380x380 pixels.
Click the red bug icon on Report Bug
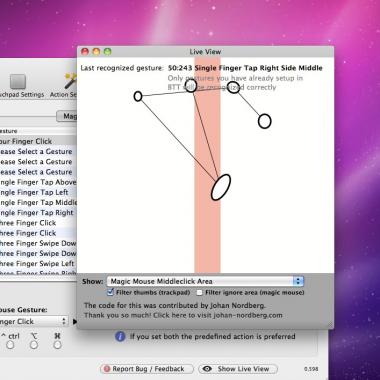coord(107,369)
